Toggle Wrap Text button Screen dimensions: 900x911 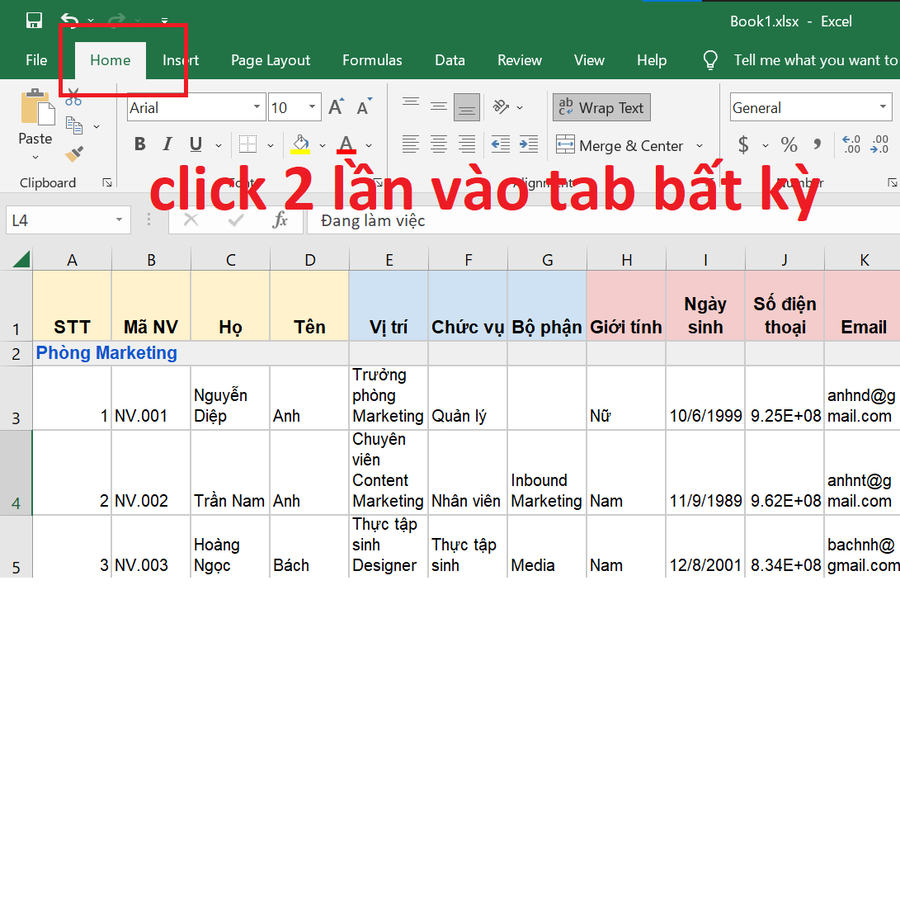pos(601,107)
